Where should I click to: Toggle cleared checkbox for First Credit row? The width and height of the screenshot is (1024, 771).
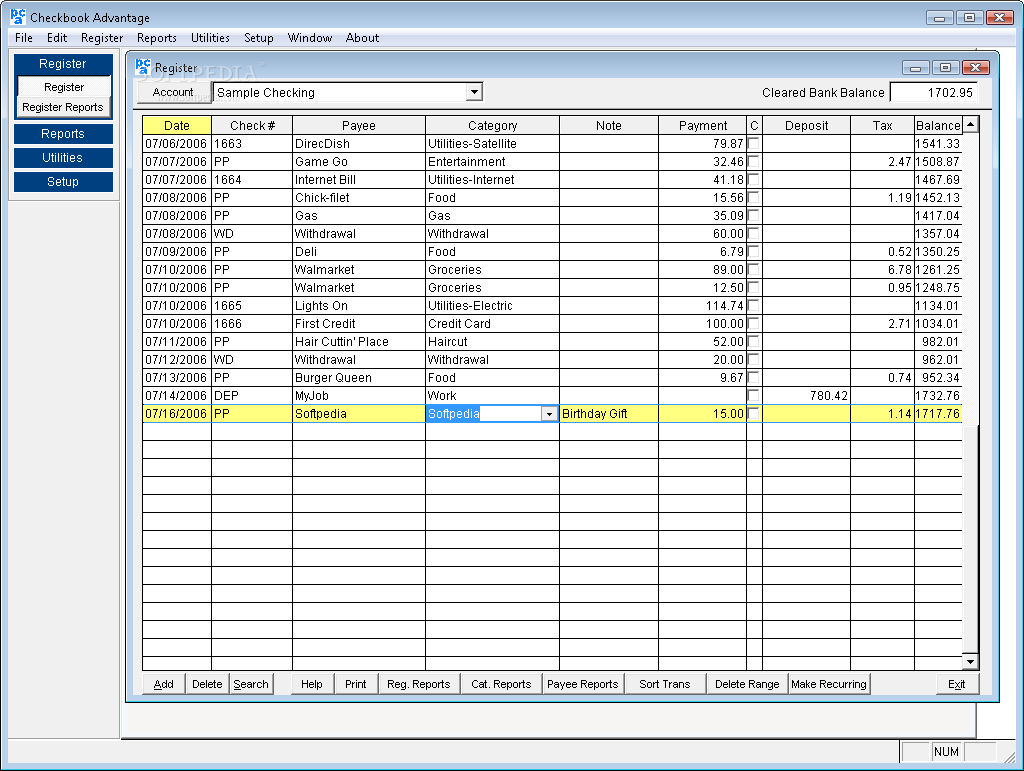(754, 323)
